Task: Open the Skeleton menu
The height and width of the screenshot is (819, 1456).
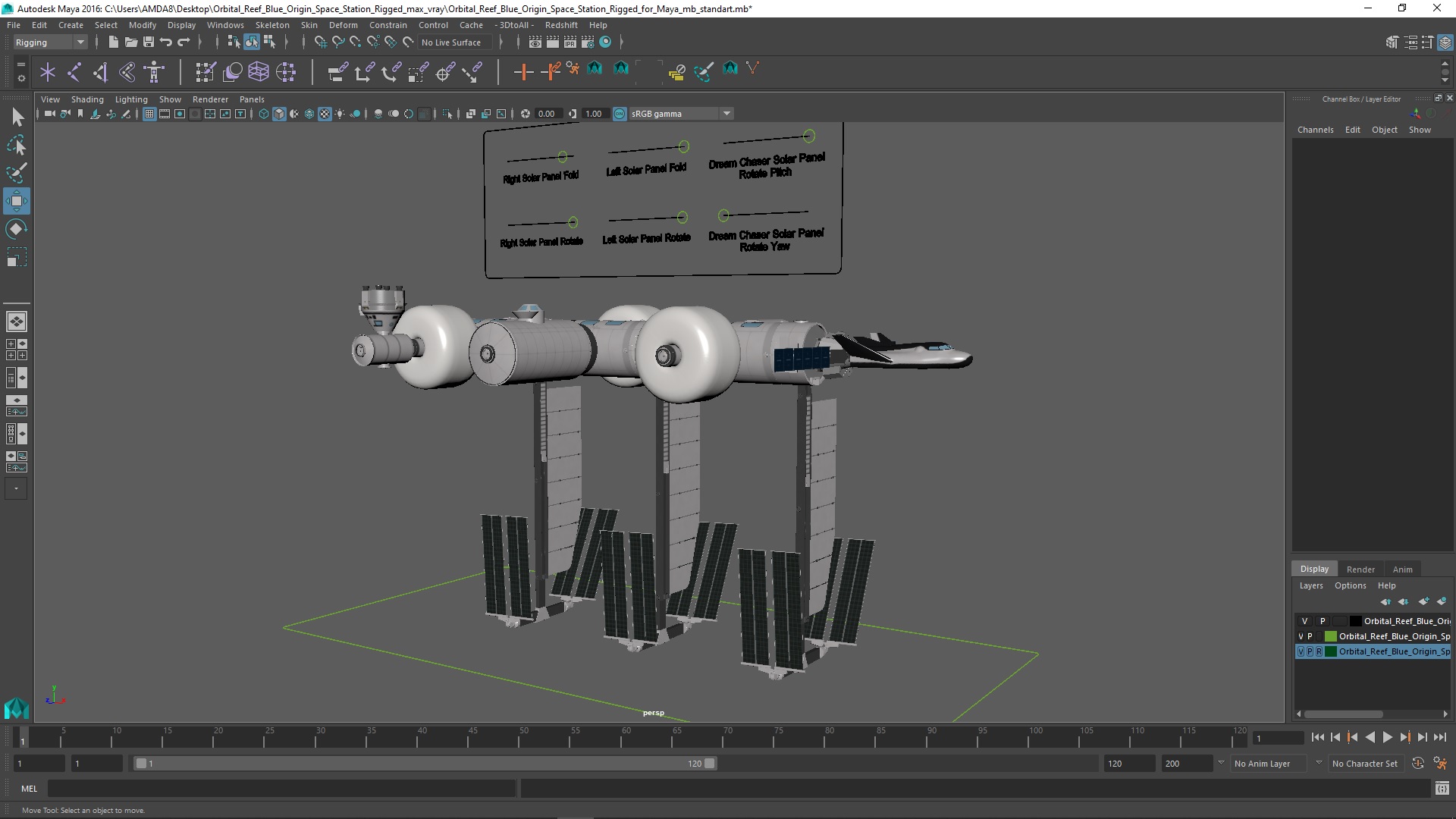Action: pyautogui.click(x=271, y=25)
